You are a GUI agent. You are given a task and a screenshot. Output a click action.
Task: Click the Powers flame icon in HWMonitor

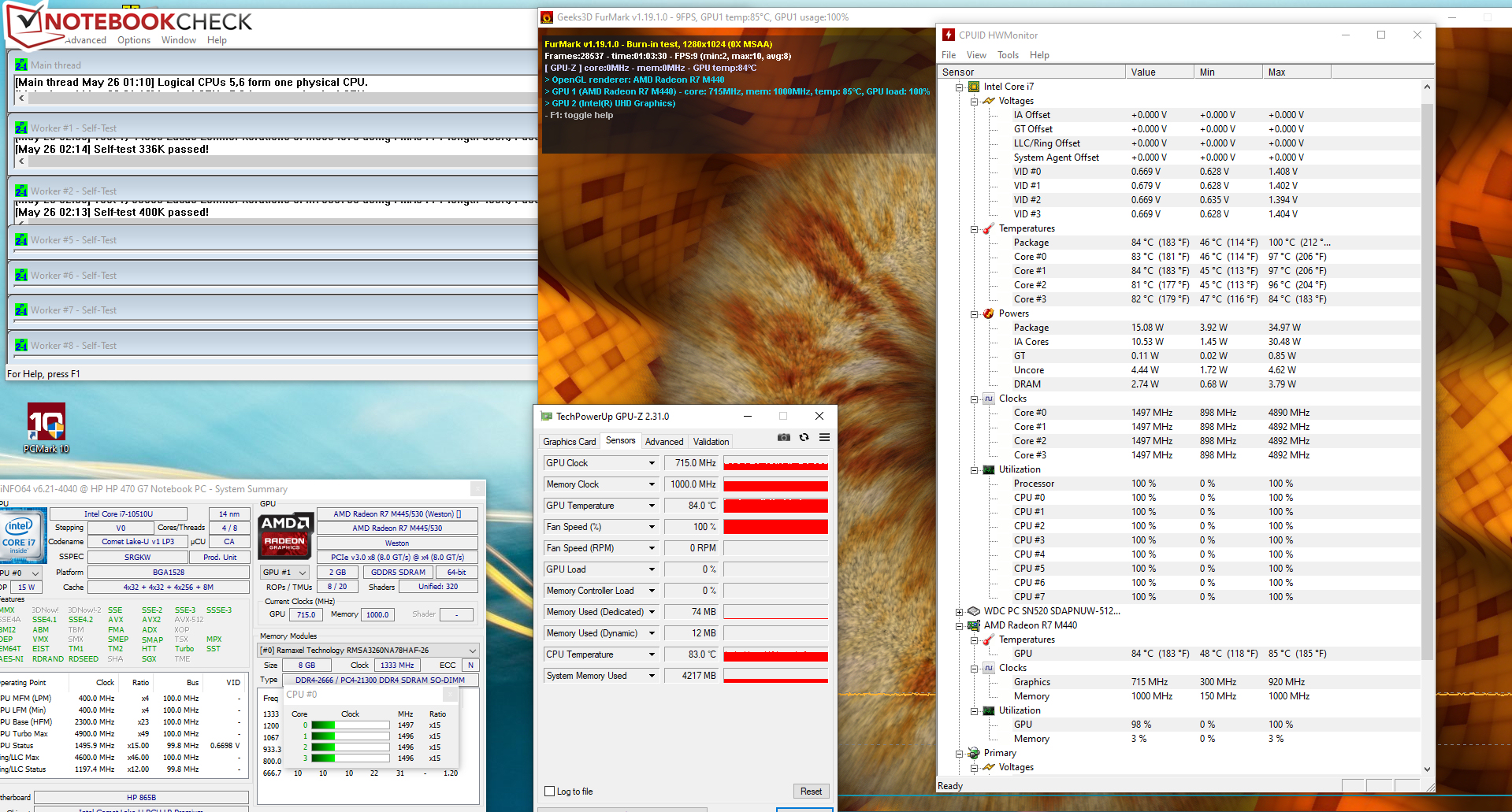coord(989,313)
